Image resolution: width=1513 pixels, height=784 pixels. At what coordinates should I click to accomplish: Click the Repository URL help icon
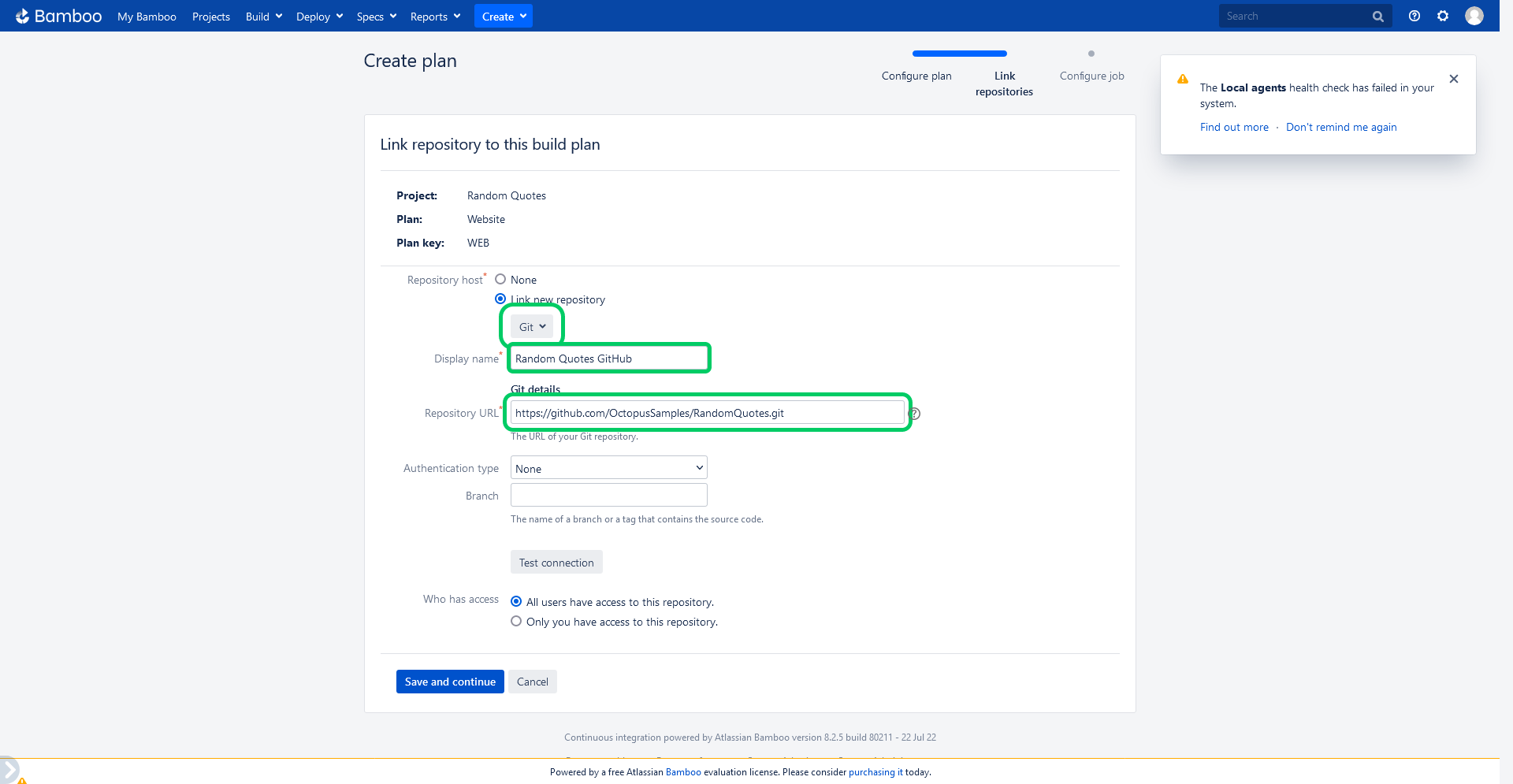pyautogui.click(x=915, y=414)
